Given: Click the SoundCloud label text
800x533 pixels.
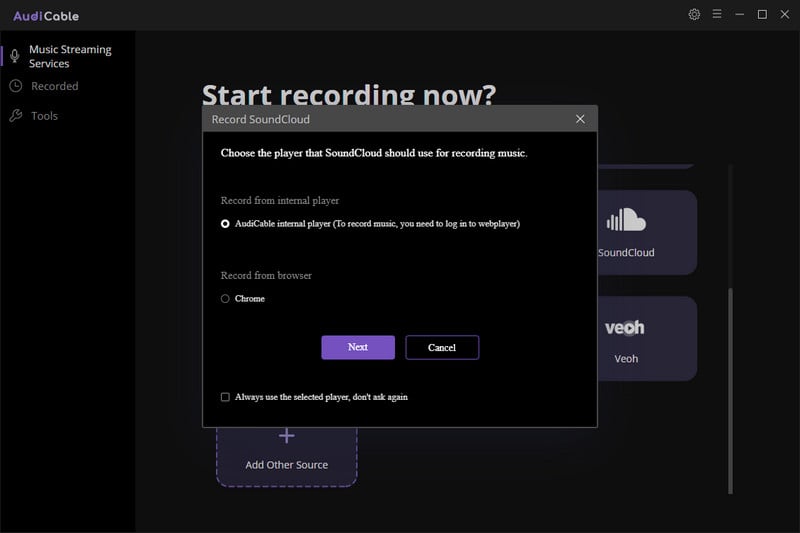Looking at the screenshot, I should coord(626,252).
